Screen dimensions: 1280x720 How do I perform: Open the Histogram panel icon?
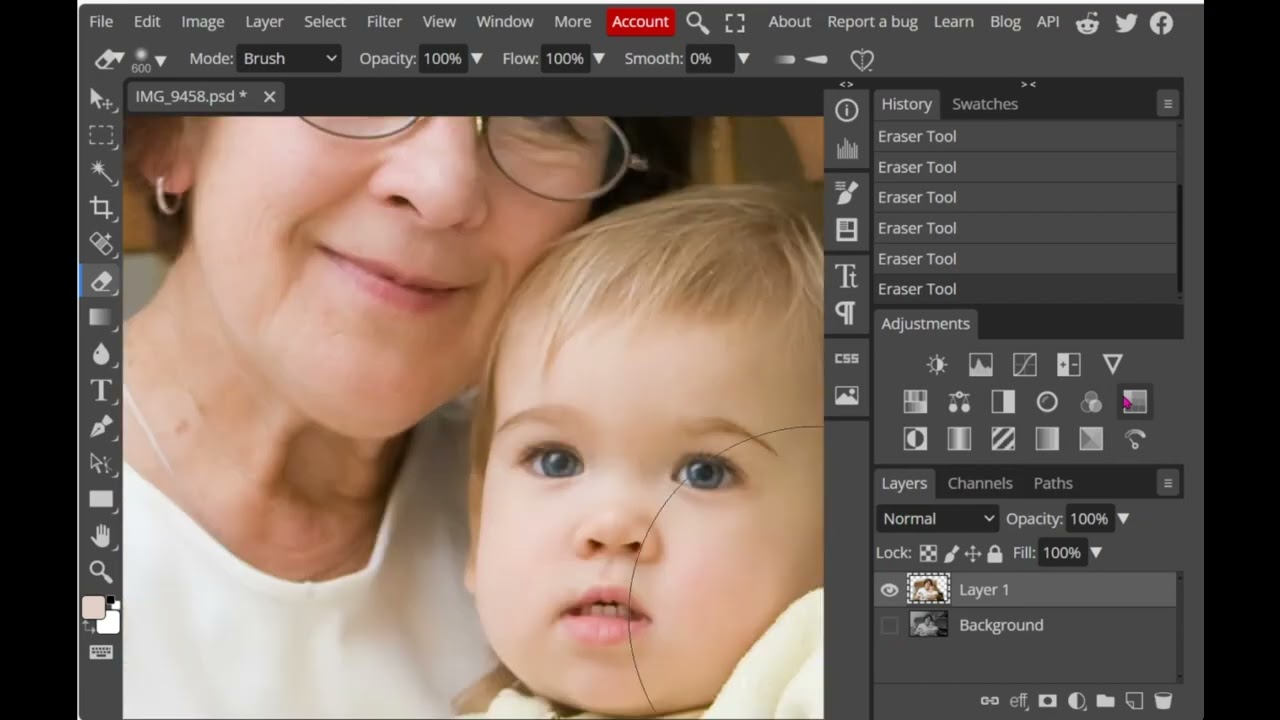coord(847,150)
